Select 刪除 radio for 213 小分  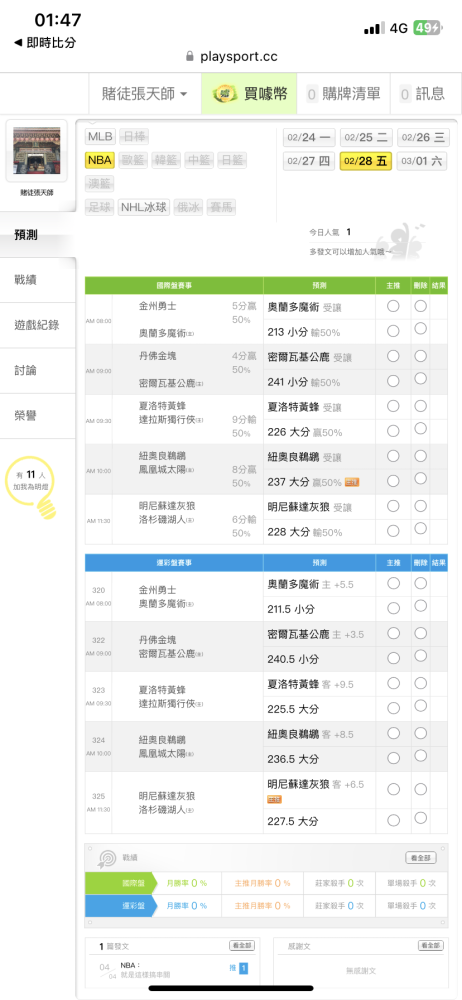point(421,329)
